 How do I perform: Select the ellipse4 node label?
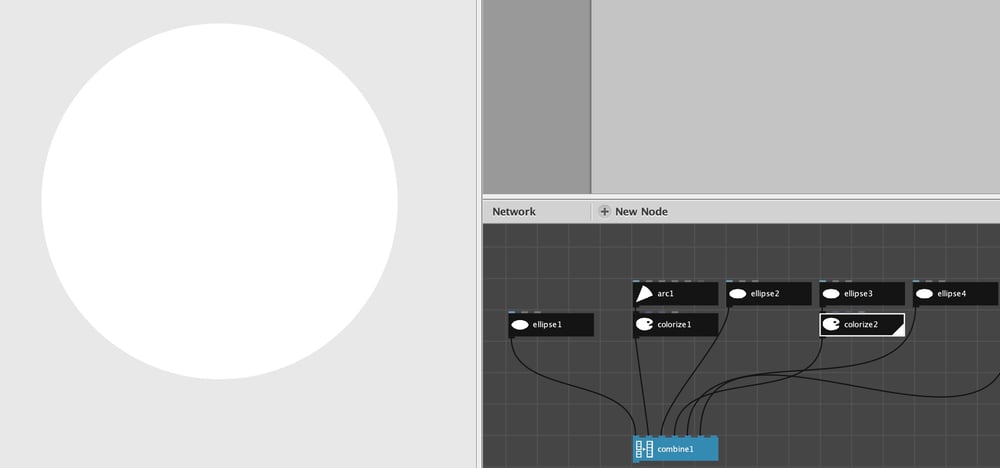tap(952, 294)
